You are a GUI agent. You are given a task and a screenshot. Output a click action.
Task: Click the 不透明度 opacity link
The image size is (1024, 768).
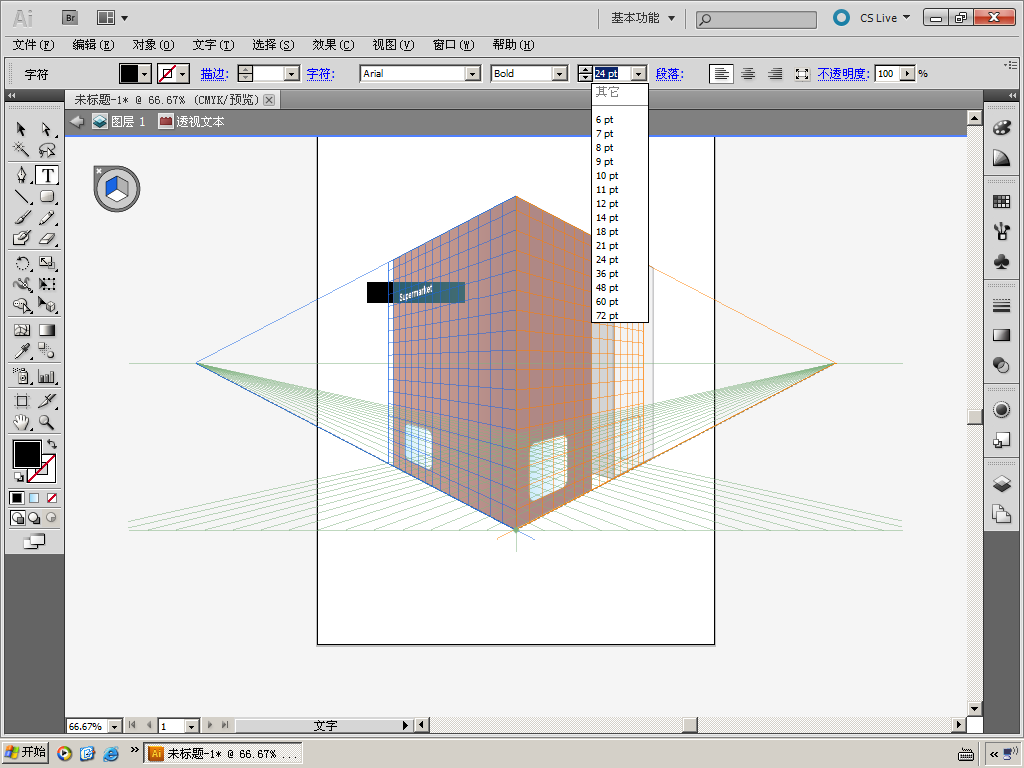[842, 74]
